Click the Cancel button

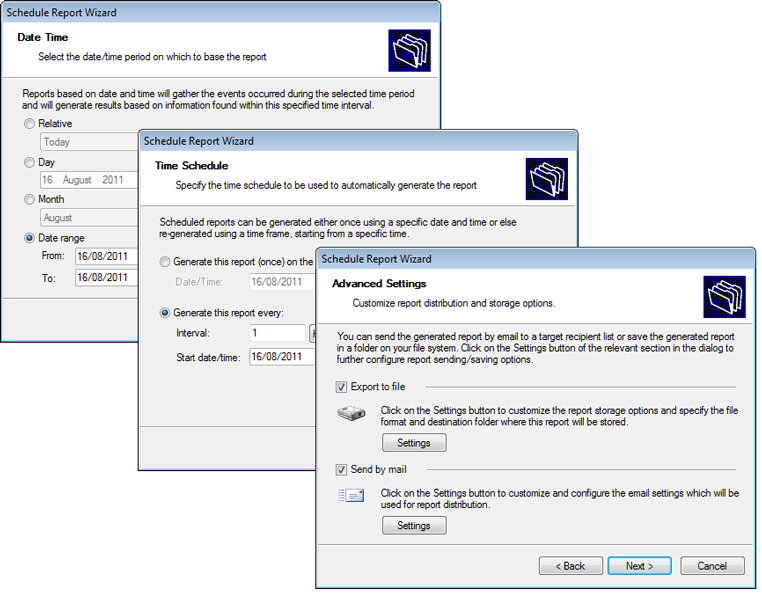[712, 566]
